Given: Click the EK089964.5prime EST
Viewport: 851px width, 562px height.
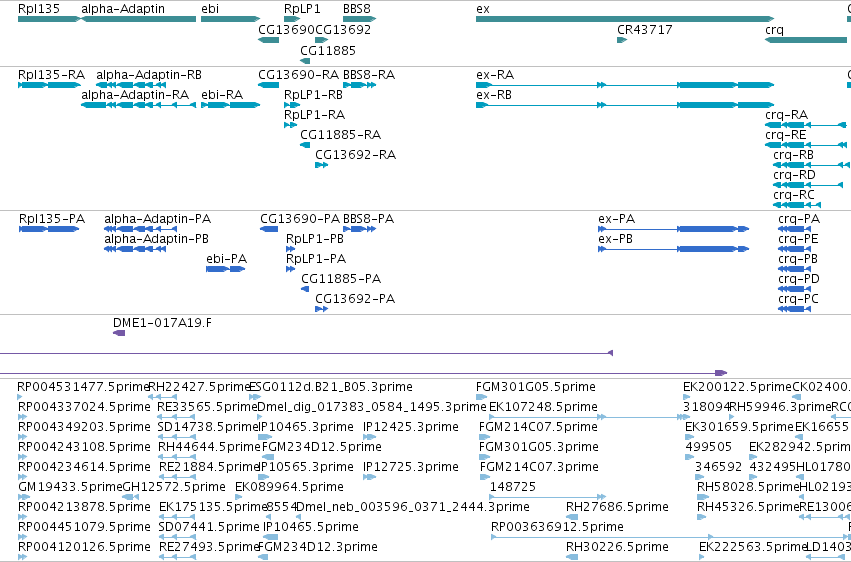Looking at the screenshot, I should click(x=240, y=497).
